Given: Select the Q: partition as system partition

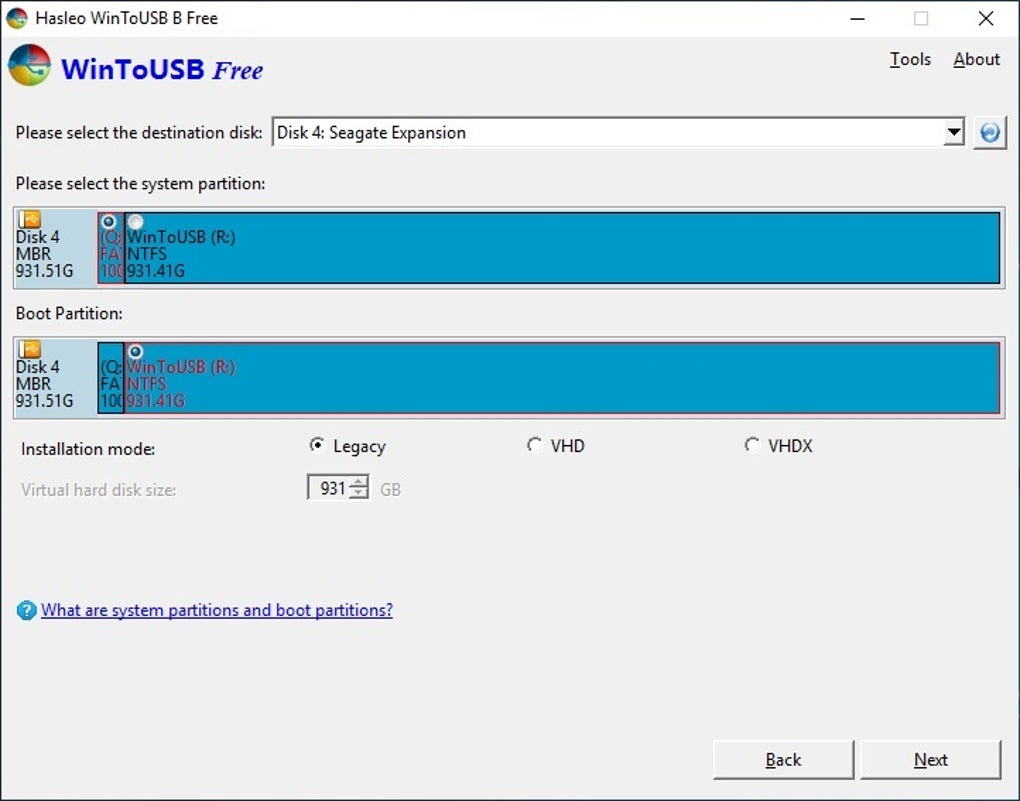Looking at the screenshot, I should (x=108, y=221).
